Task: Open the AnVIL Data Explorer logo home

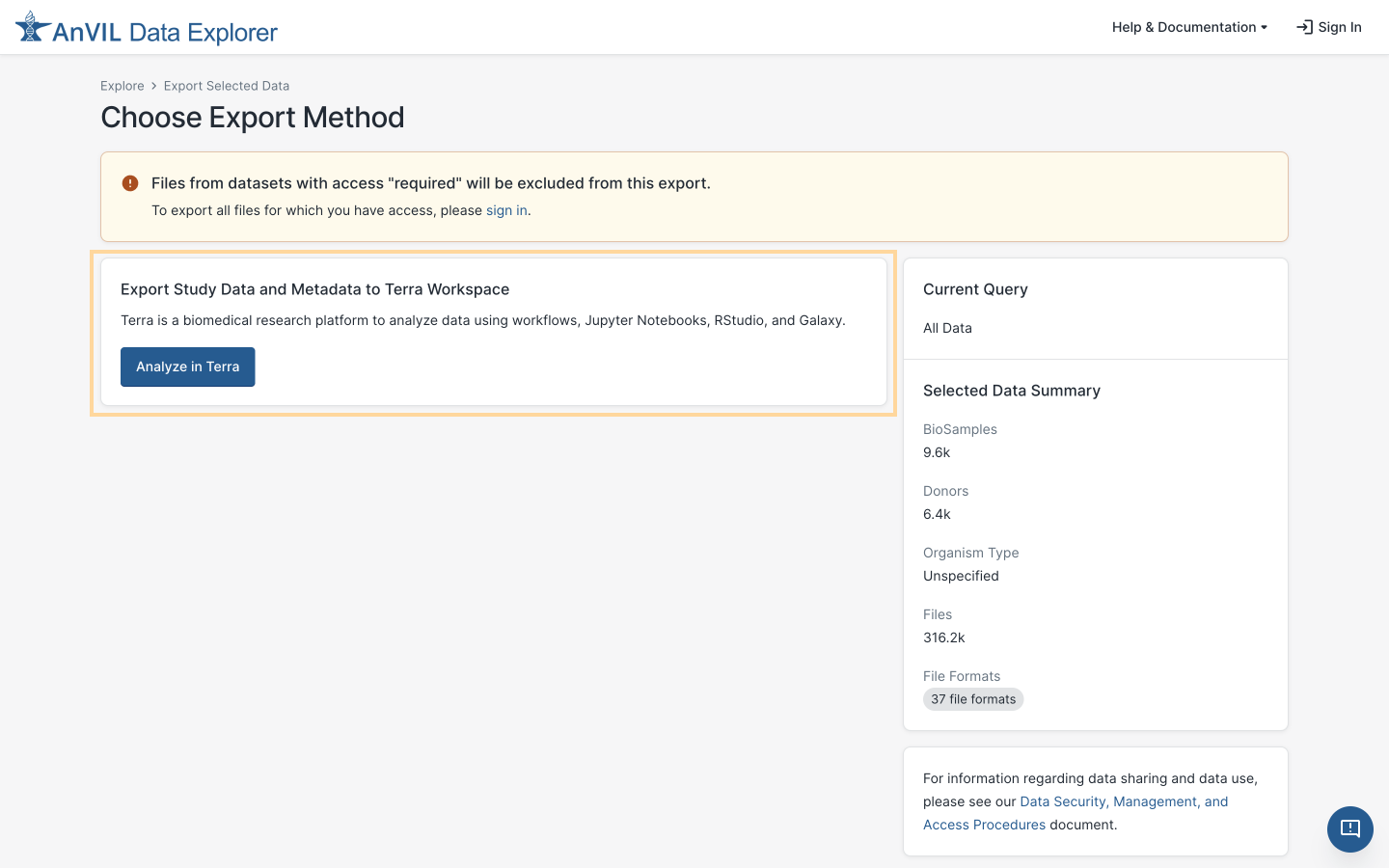Action: pos(147,28)
